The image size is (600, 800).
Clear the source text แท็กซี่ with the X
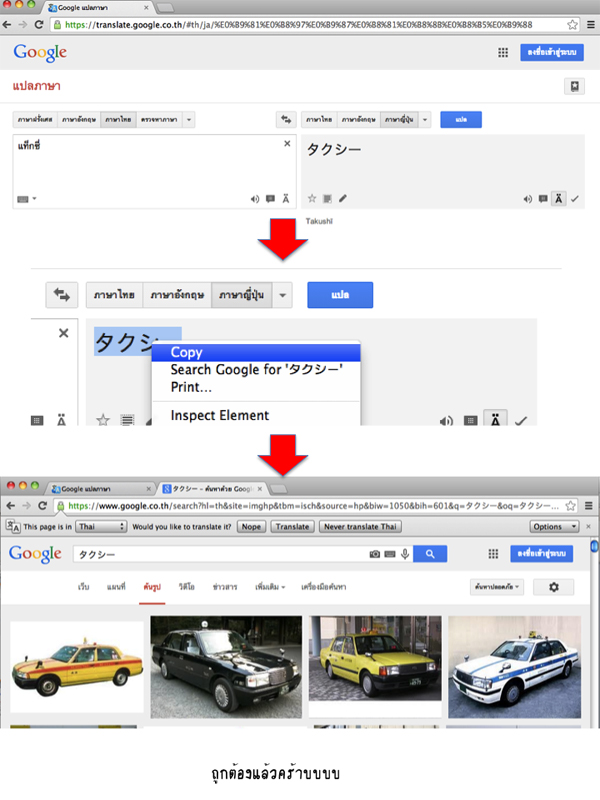(x=287, y=143)
